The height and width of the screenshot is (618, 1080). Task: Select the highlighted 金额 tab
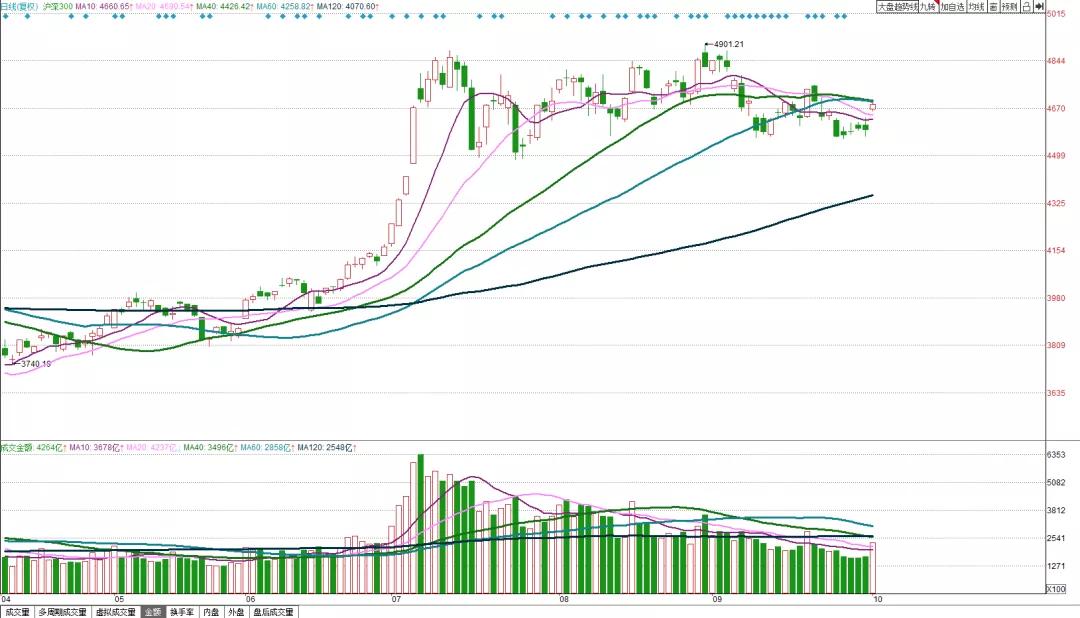click(x=153, y=612)
